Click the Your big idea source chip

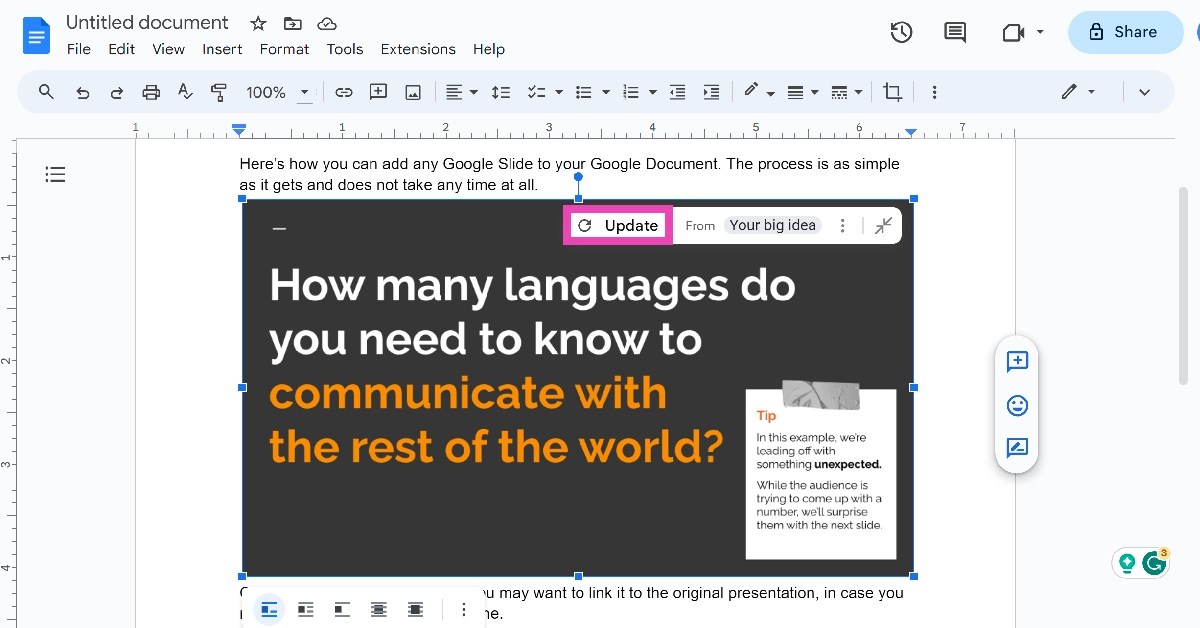point(772,224)
